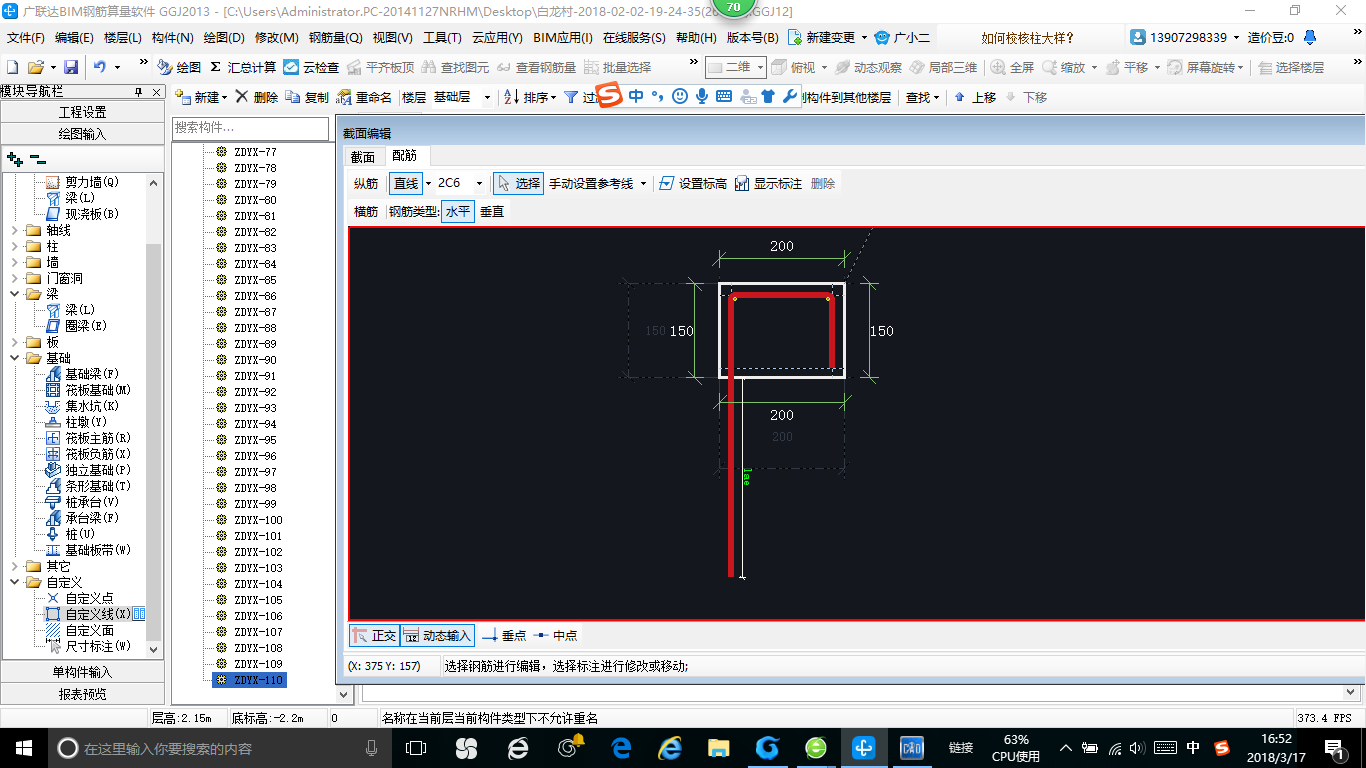Click 动态观察 orbit view tool

point(868,67)
